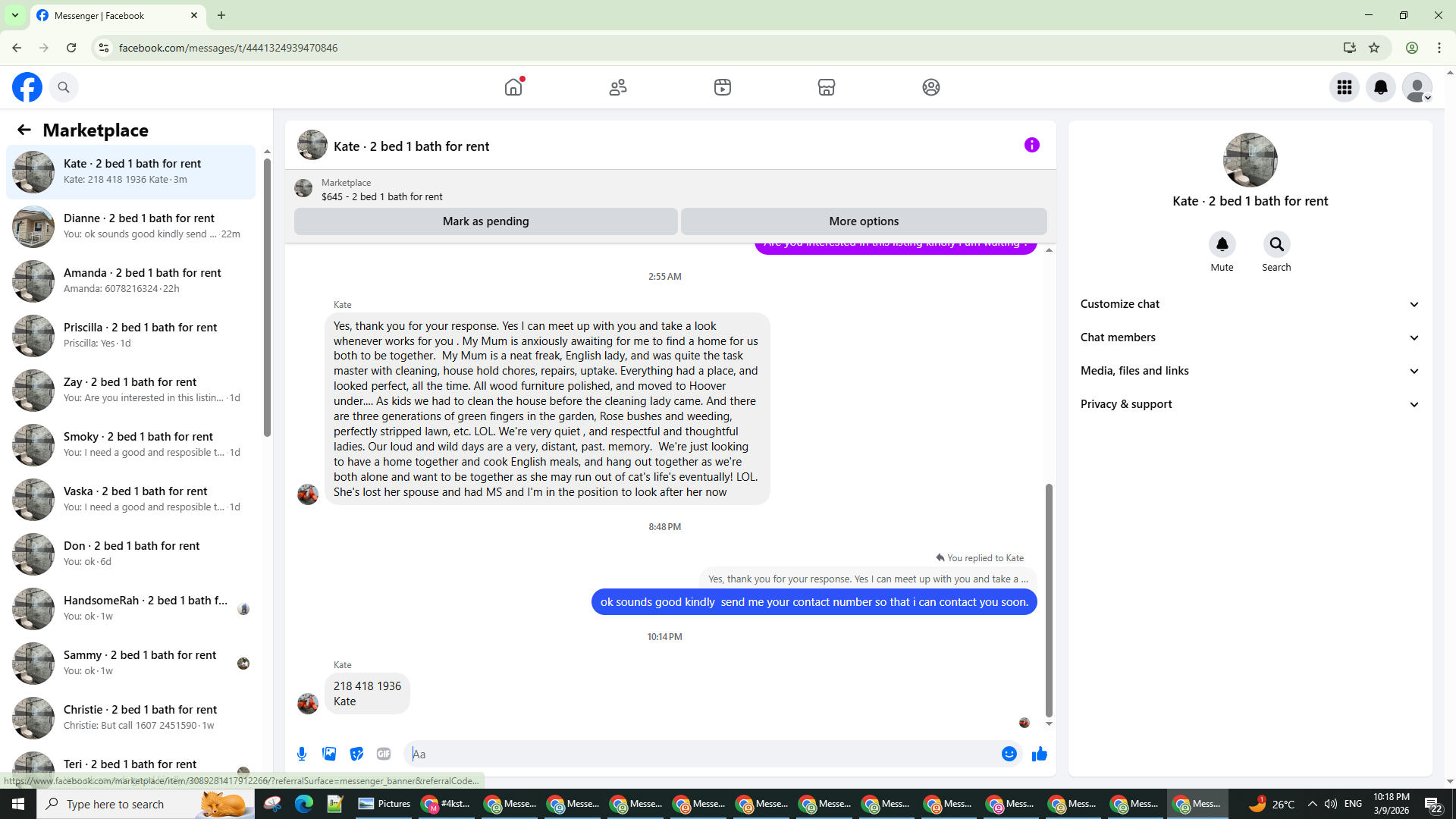Toggle the conversation information panel
Screen dimensions: 1456x819
pos(1031,145)
